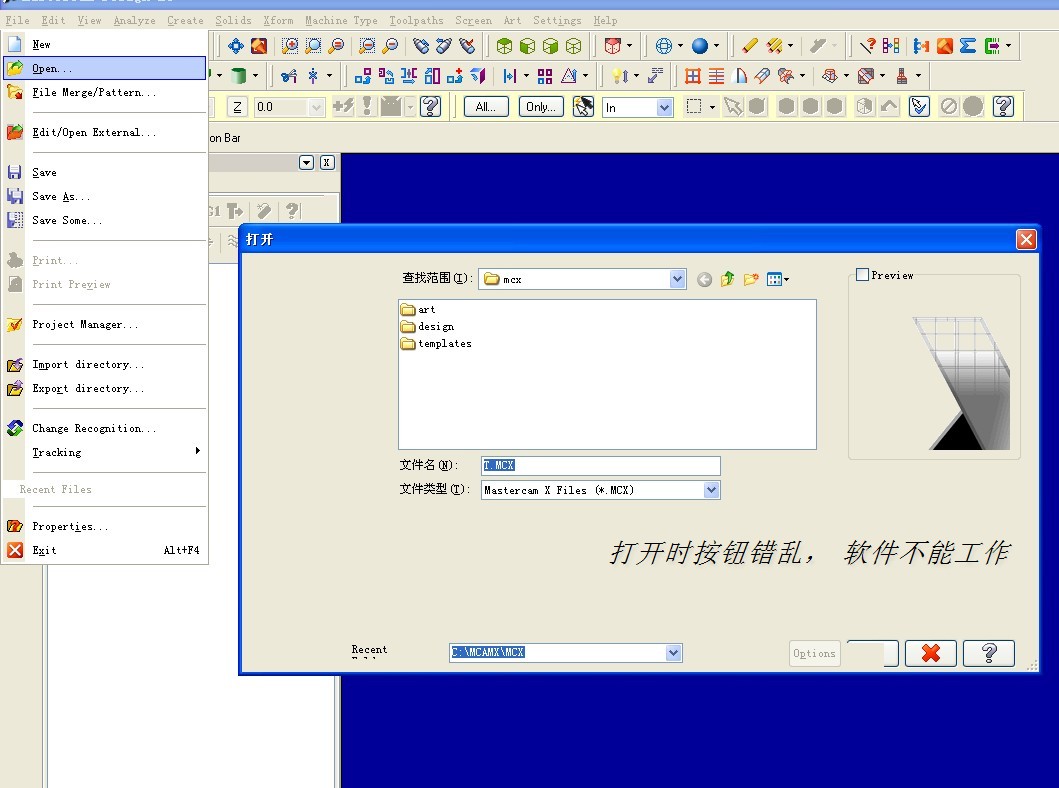This screenshot has height=788, width=1059.
Task: Click the green cylinder solid icon
Action: click(x=238, y=76)
